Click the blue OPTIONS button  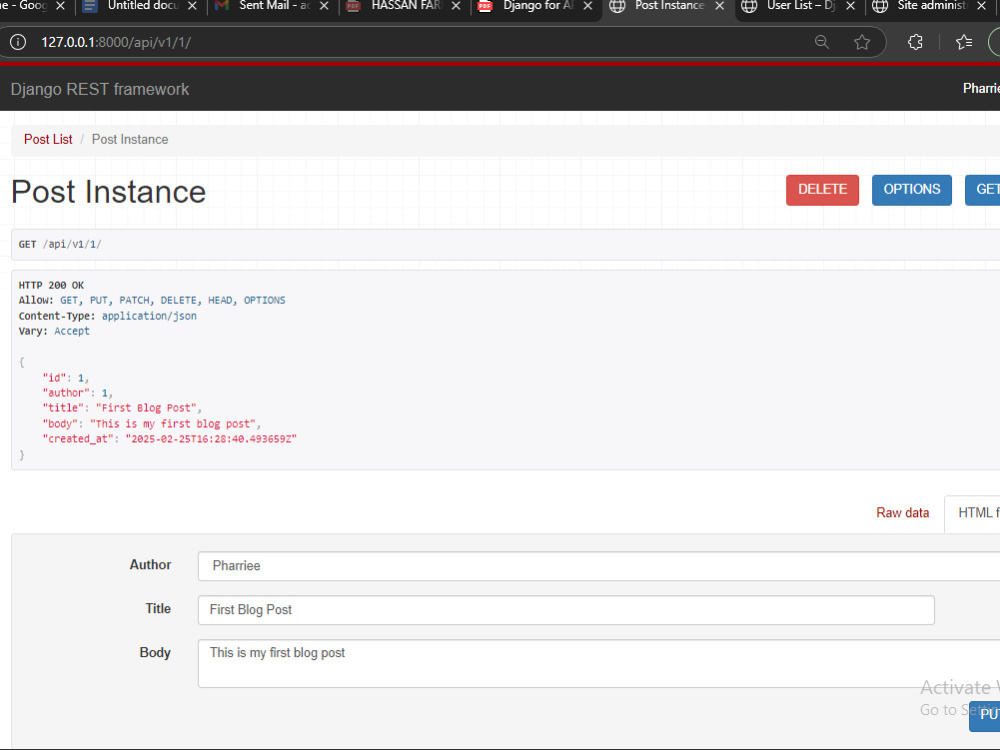[x=911, y=190]
